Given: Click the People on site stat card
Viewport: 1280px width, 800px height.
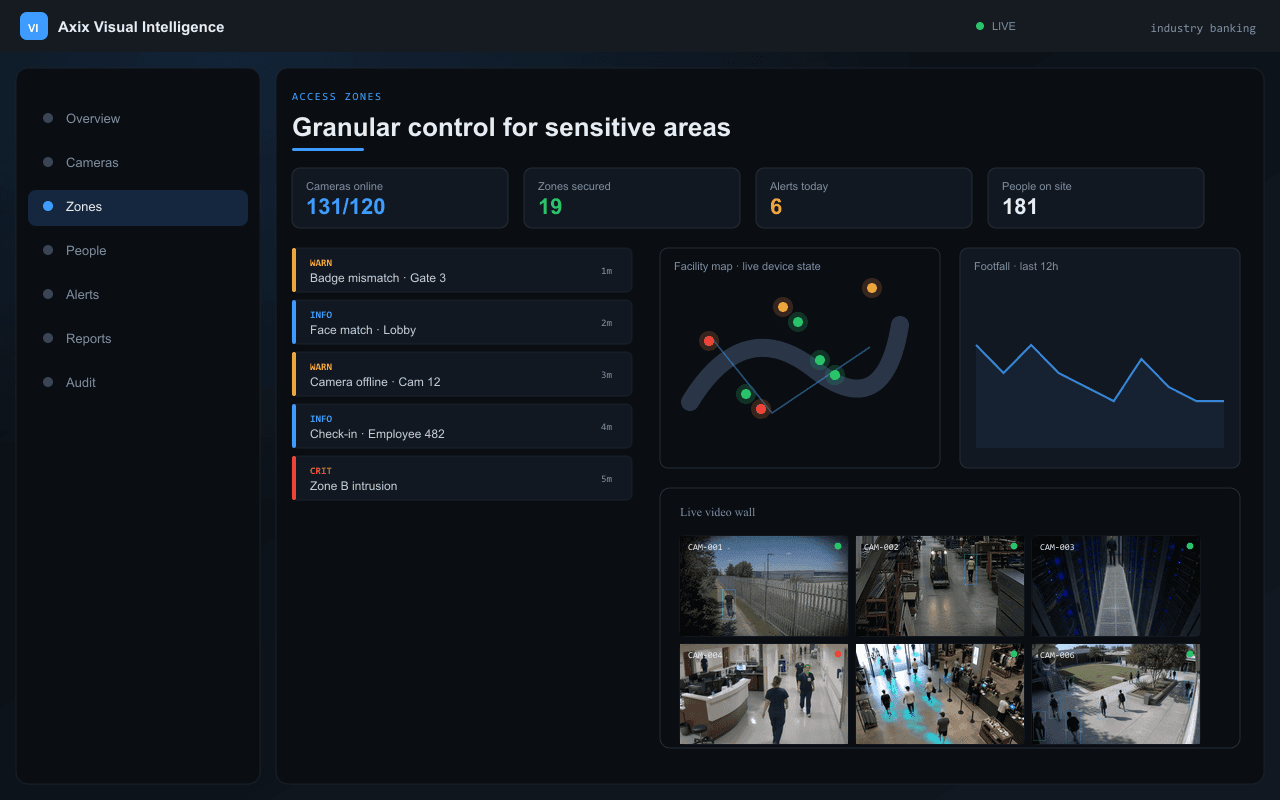Looking at the screenshot, I should pos(1096,198).
